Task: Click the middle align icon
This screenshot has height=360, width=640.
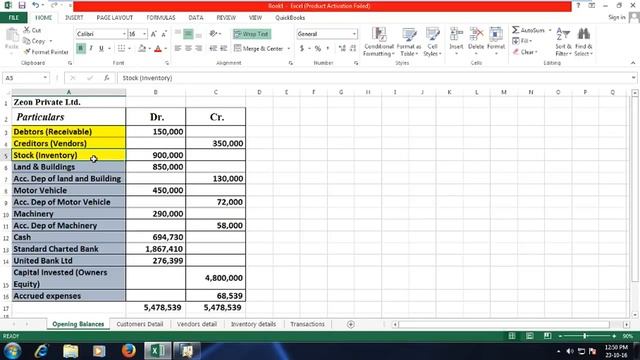Action: 188,34
